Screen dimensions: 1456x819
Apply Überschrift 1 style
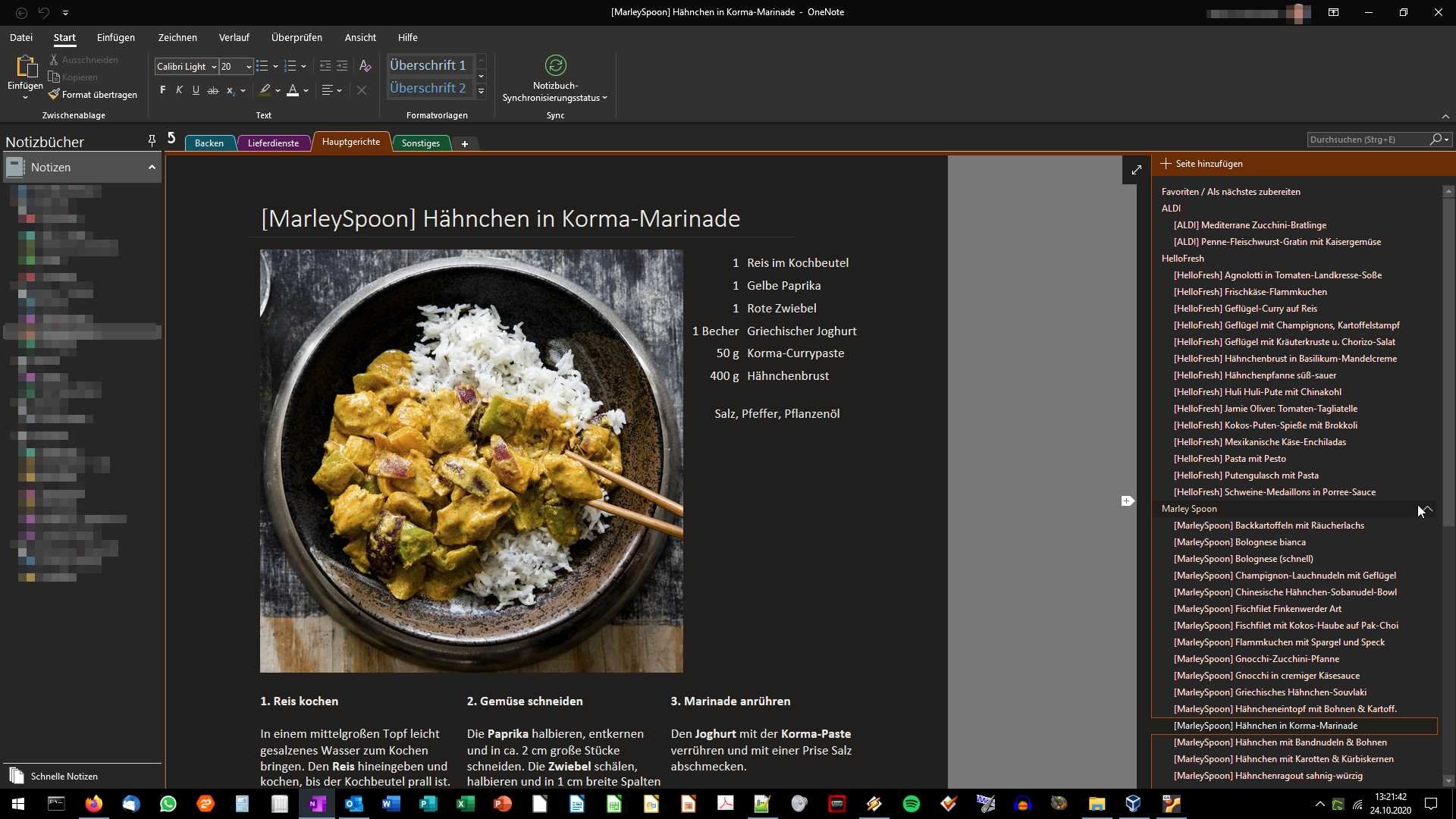pos(428,65)
